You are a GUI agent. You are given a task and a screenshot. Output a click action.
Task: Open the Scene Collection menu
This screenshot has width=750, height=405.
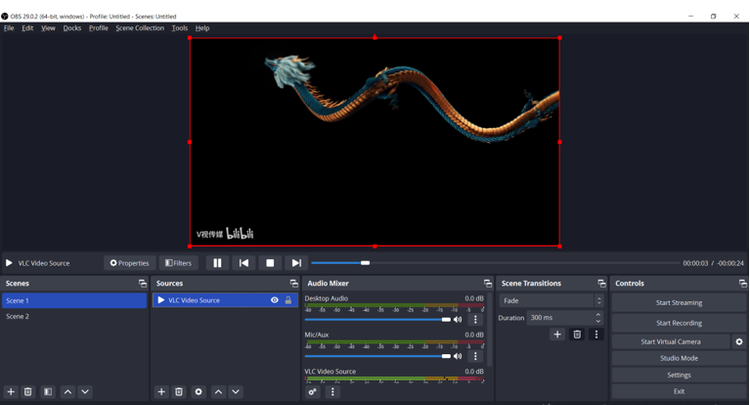[139, 28]
